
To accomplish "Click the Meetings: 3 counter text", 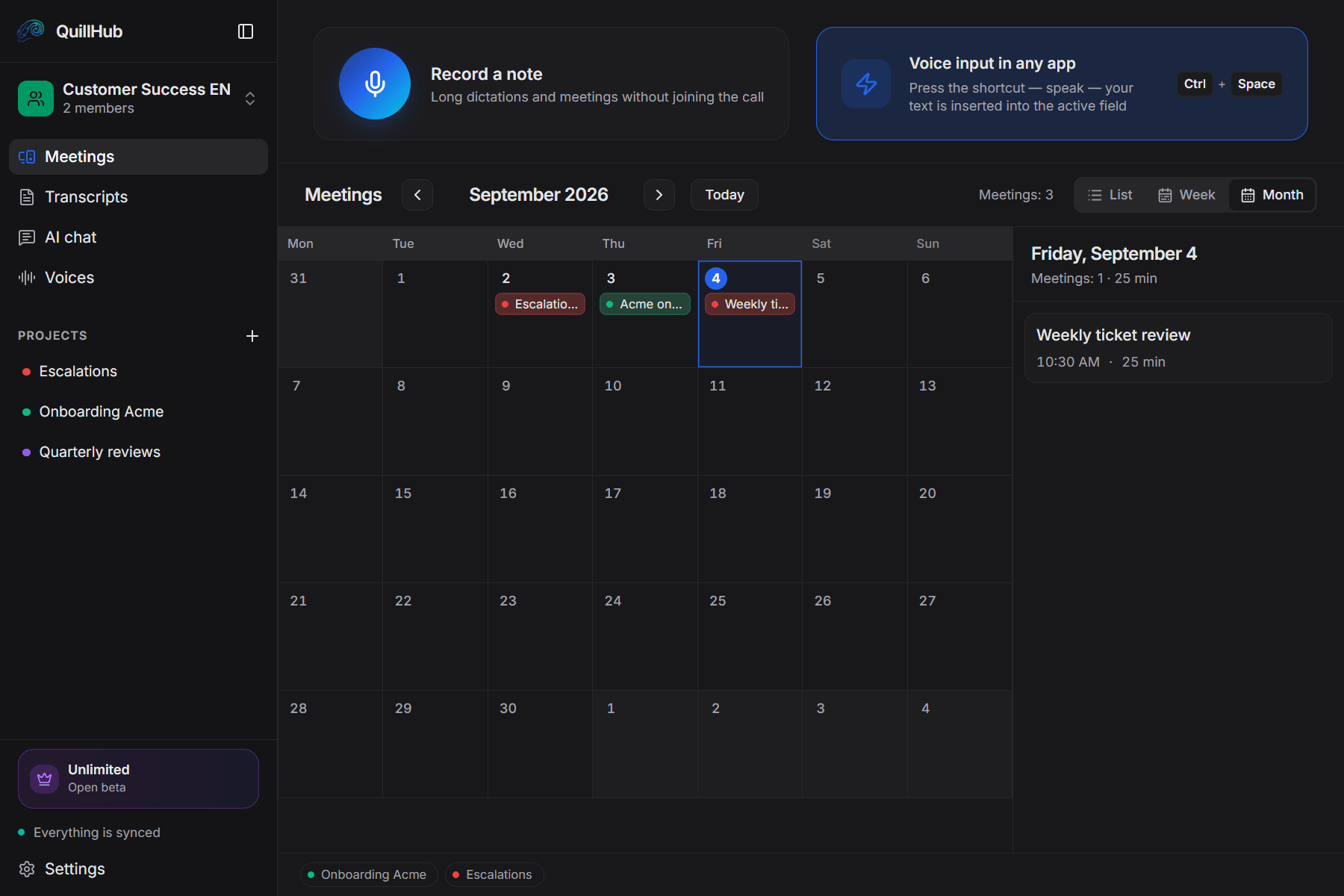I will 1016,195.
